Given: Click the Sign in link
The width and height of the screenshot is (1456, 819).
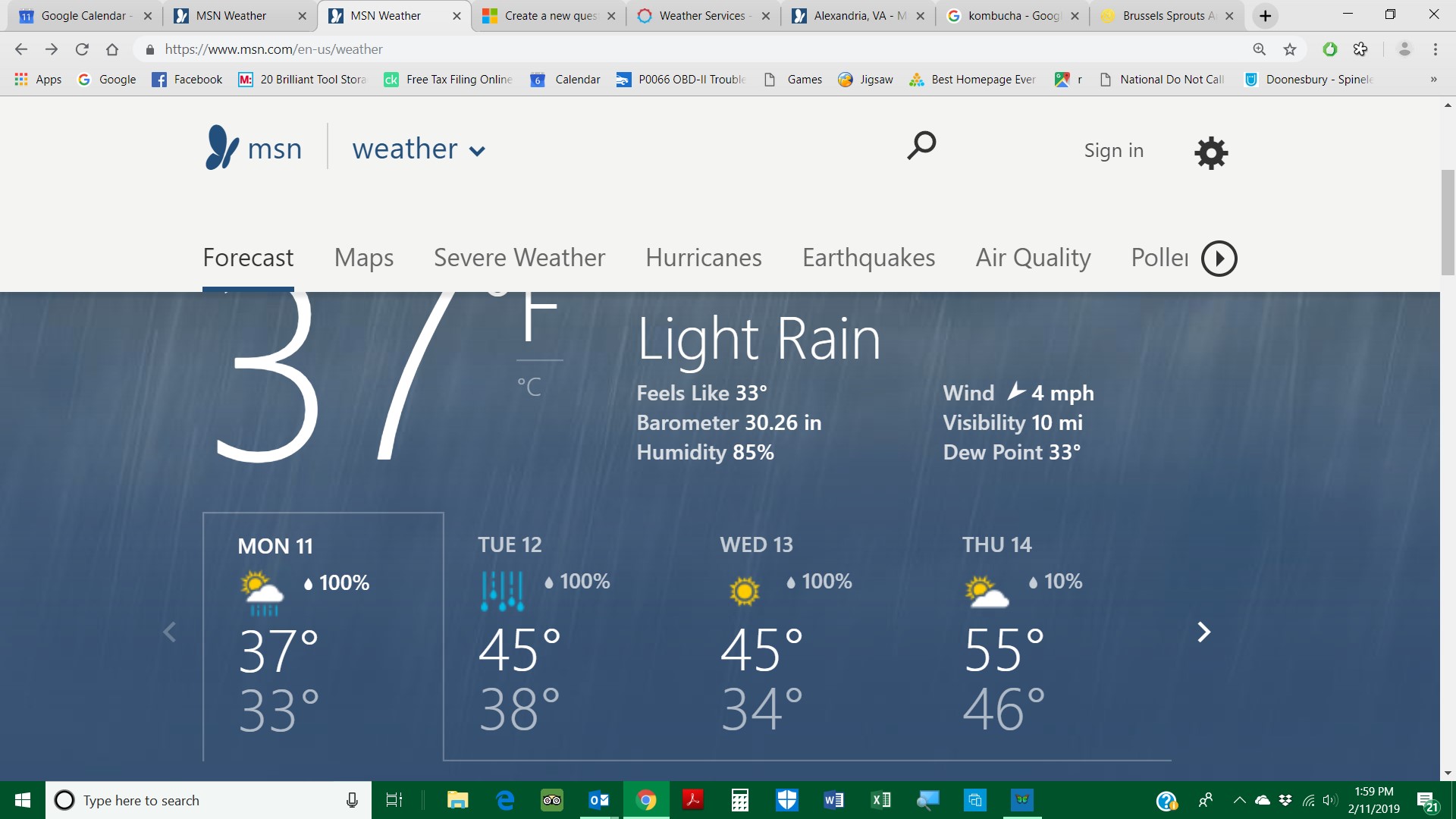Looking at the screenshot, I should coord(1112,150).
